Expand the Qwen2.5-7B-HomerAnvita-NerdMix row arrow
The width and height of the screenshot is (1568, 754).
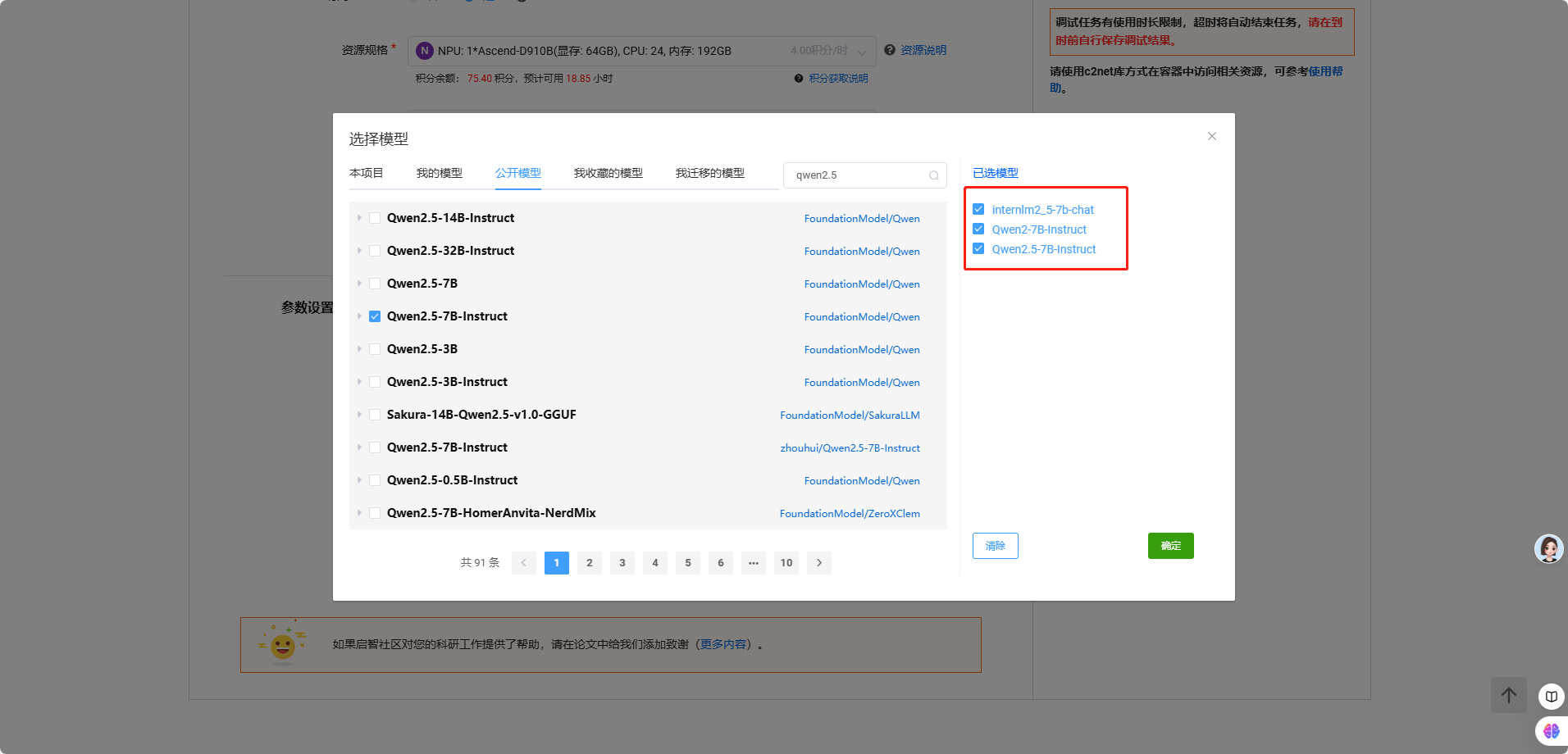(x=359, y=513)
